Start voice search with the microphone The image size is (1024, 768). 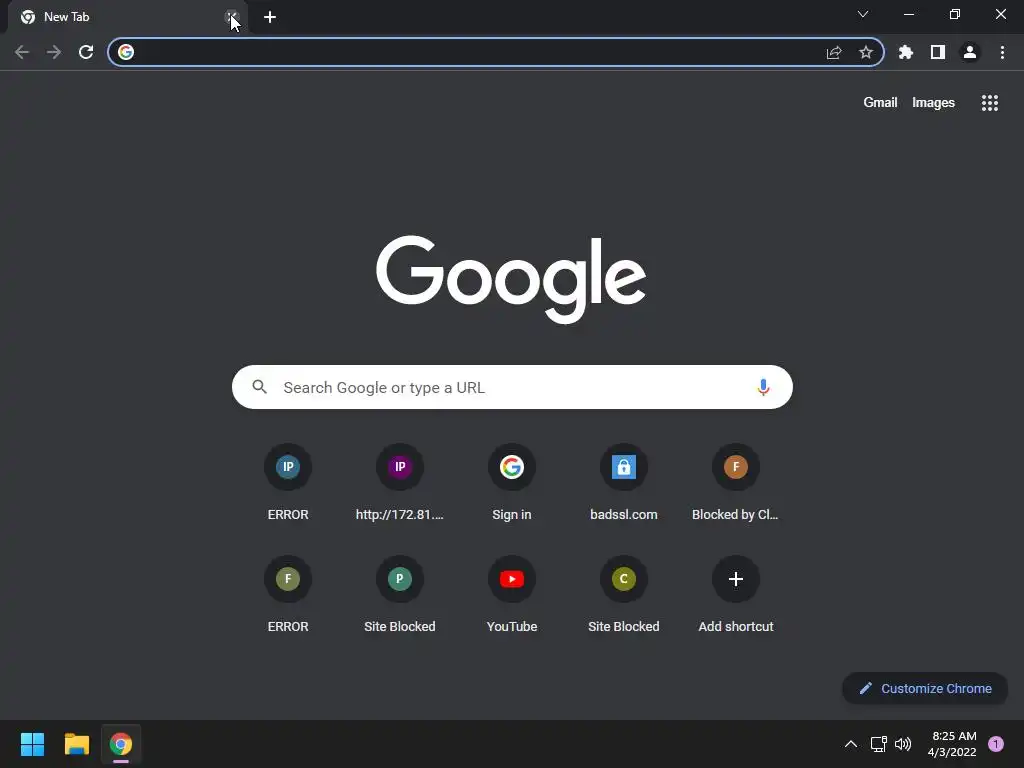click(x=763, y=387)
